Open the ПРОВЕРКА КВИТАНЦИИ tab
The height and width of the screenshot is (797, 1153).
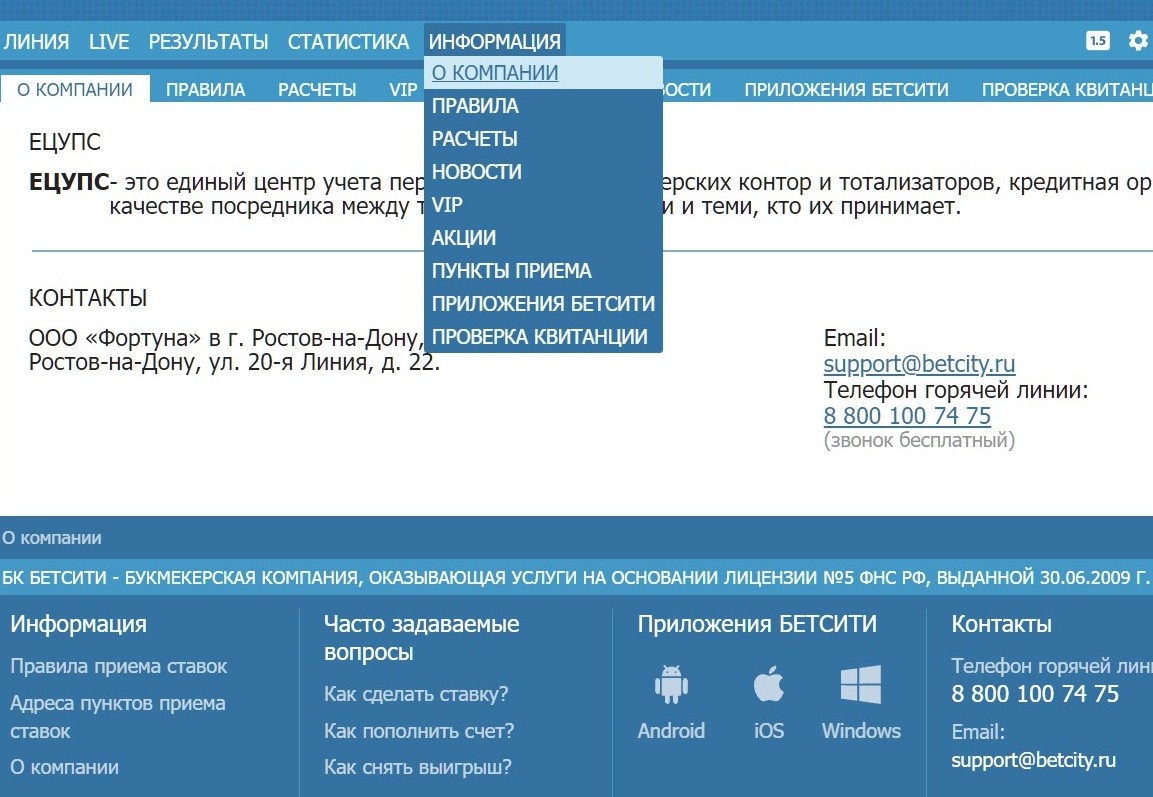click(x=1067, y=90)
